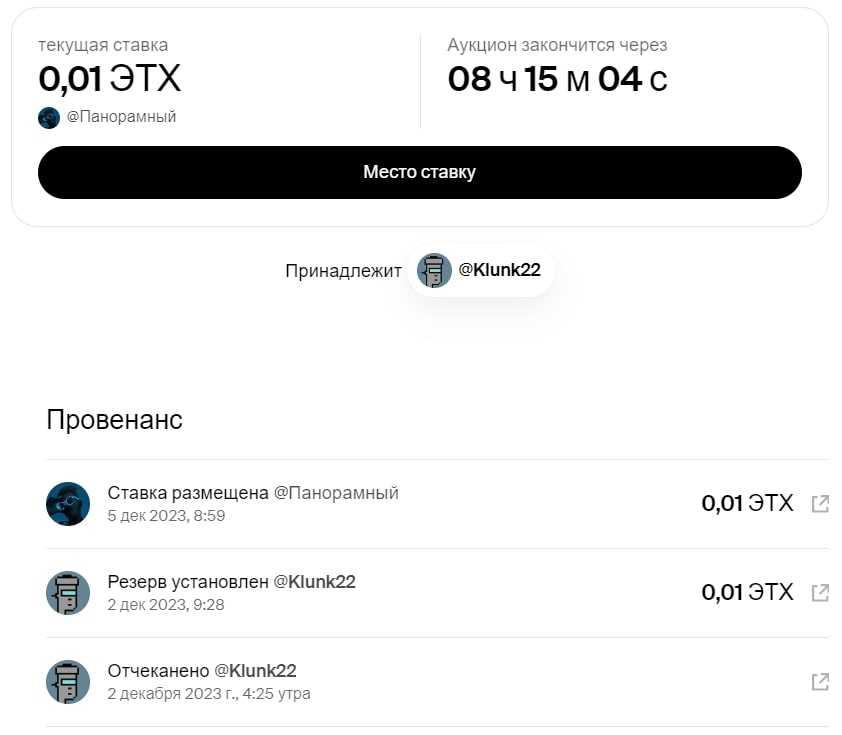Open external link for minted transaction
This screenshot has height=735, width=842.
[x=820, y=682]
